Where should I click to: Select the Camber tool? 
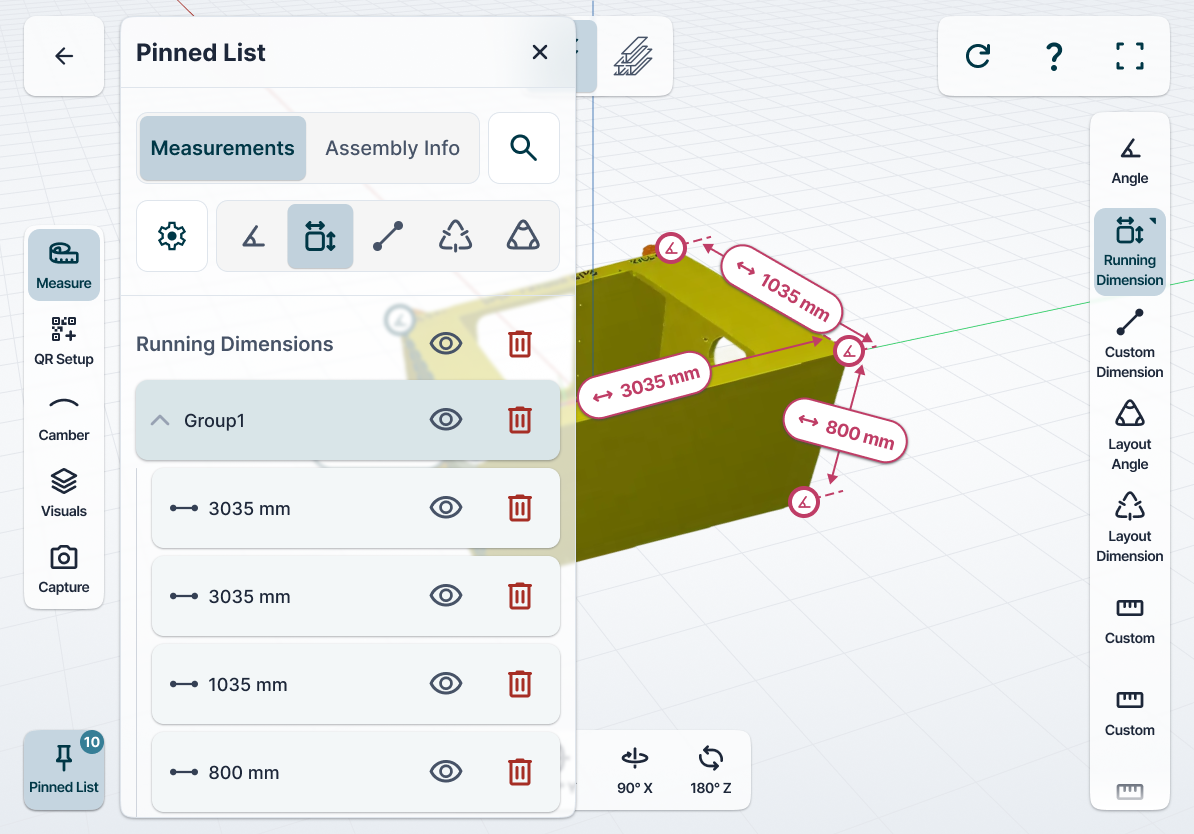[64, 417]
